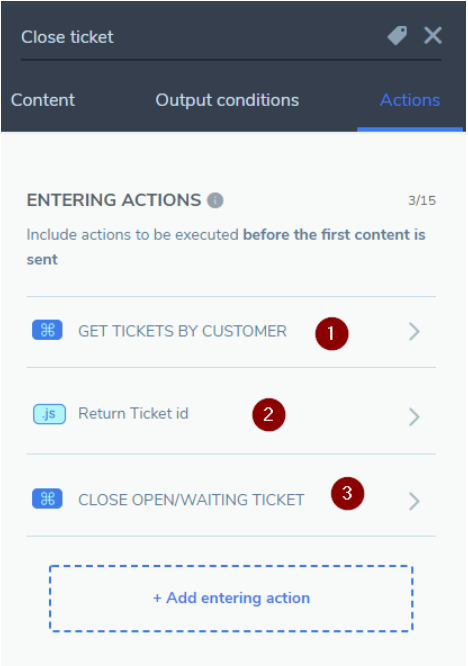
Task: Click the Add entering action button
Action: [x=231, y=598]
